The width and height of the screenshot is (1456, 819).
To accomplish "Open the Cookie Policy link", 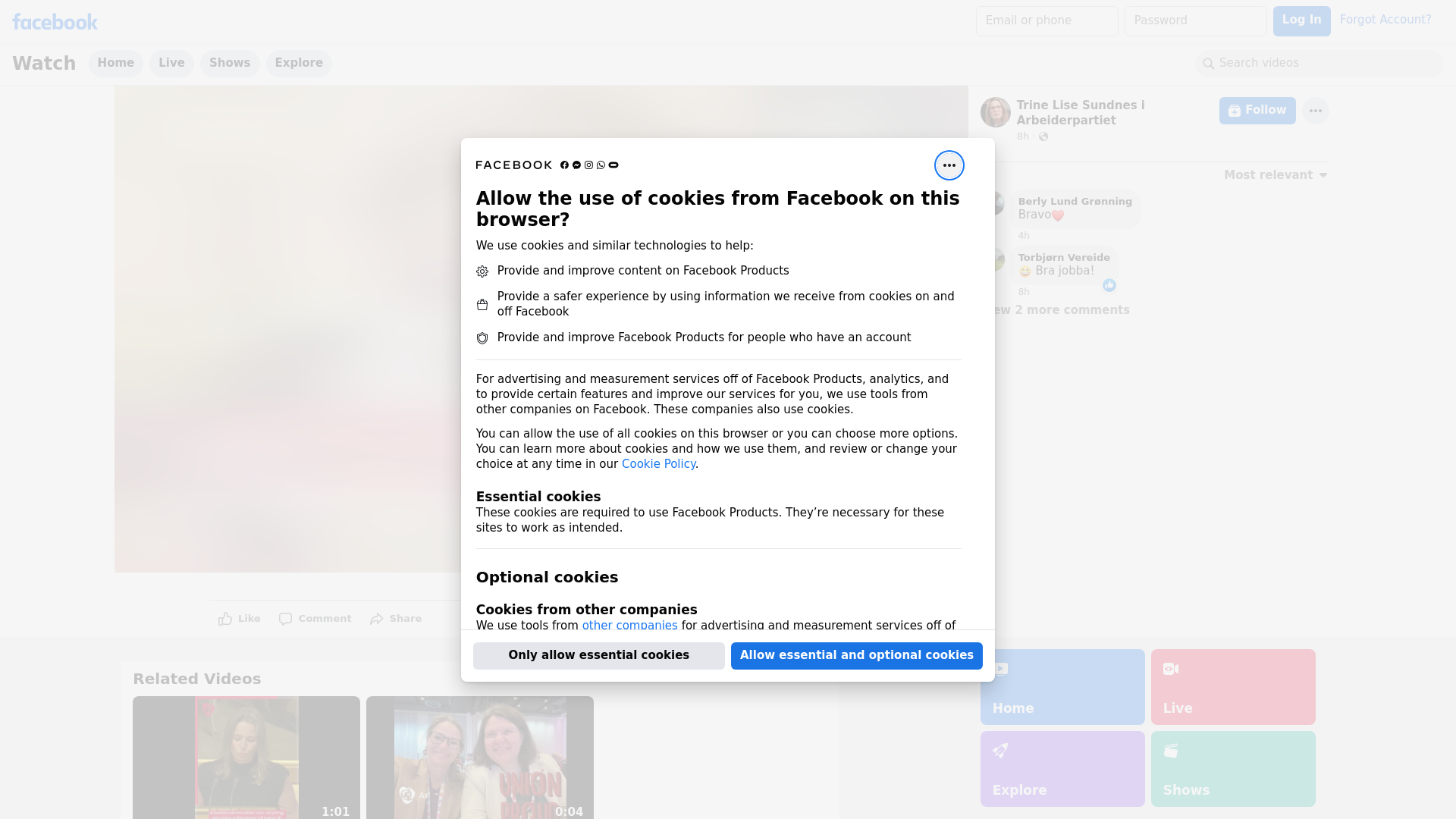I will 658,464.
